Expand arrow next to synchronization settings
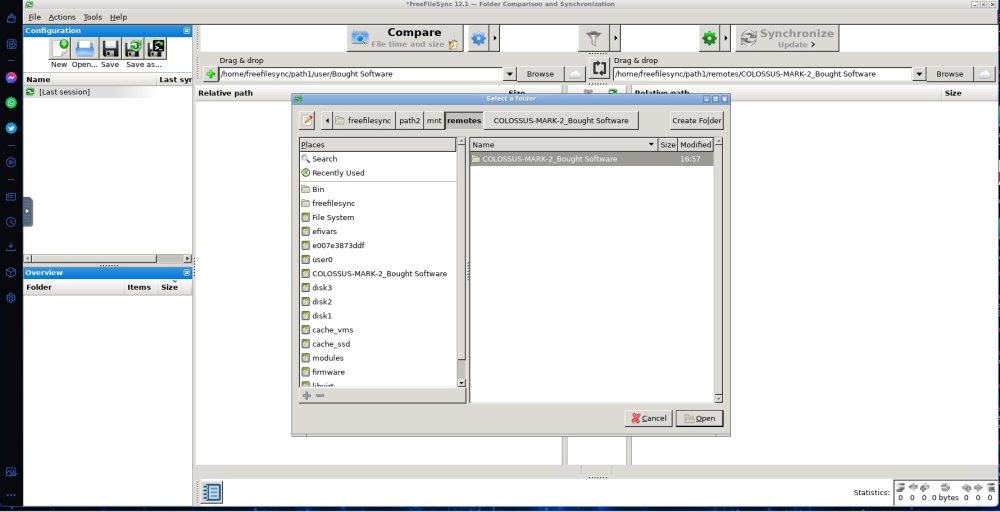The image size is (1000, 512). pyautogui.click(x=725, y=39)
